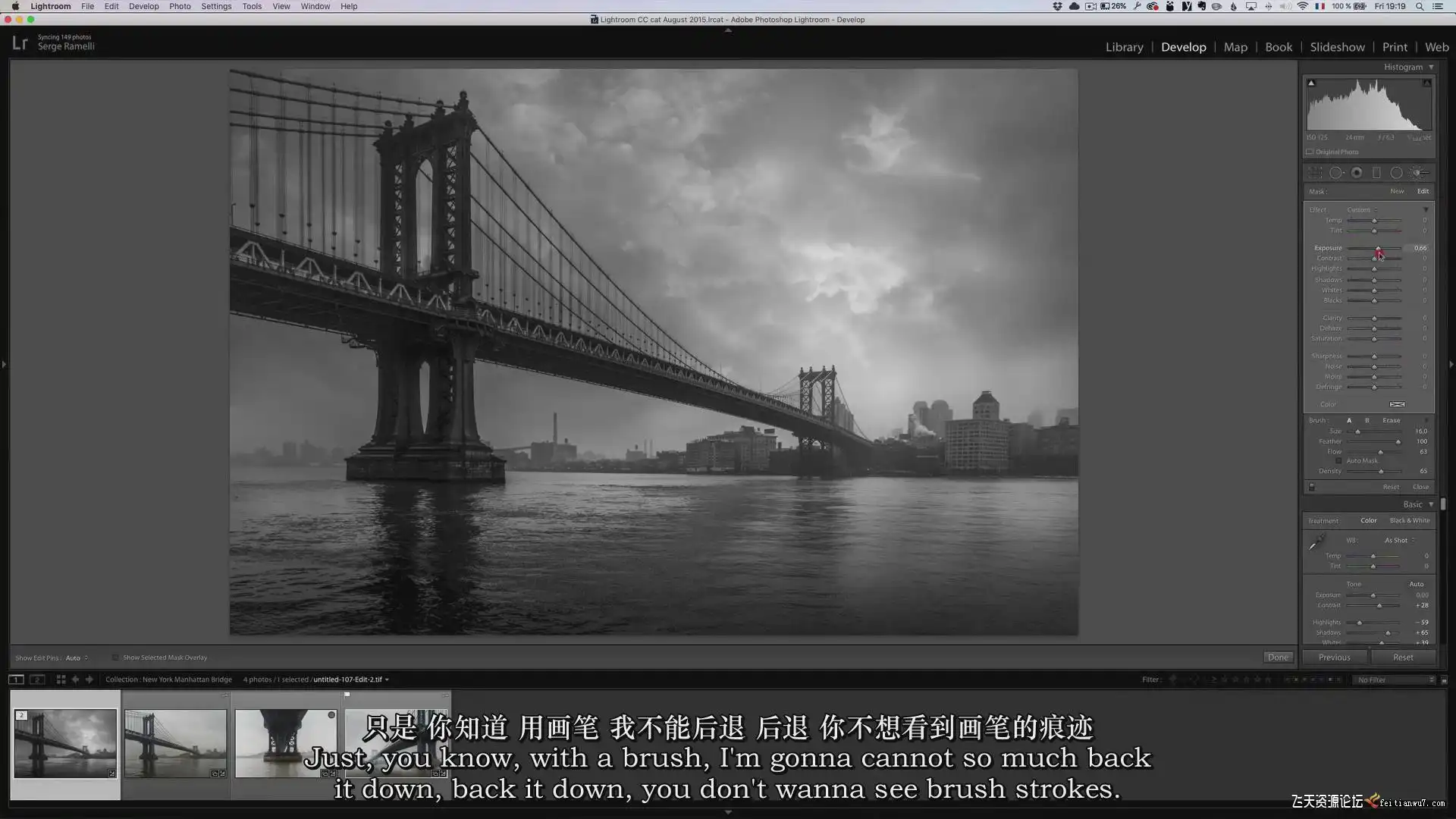Click the Exposure value field 0.66
This screenshot has height=819, width=1456.
1420,248
